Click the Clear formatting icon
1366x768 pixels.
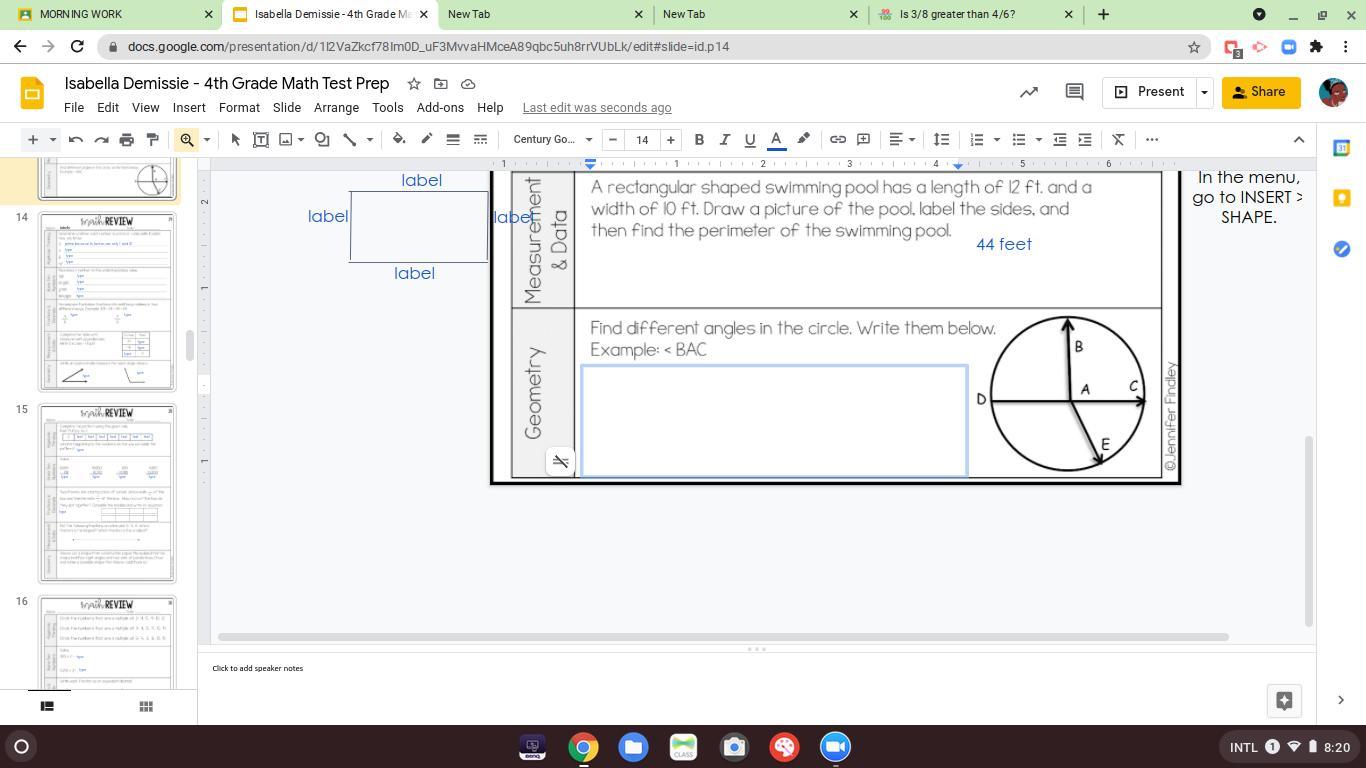click(1119, 139)
